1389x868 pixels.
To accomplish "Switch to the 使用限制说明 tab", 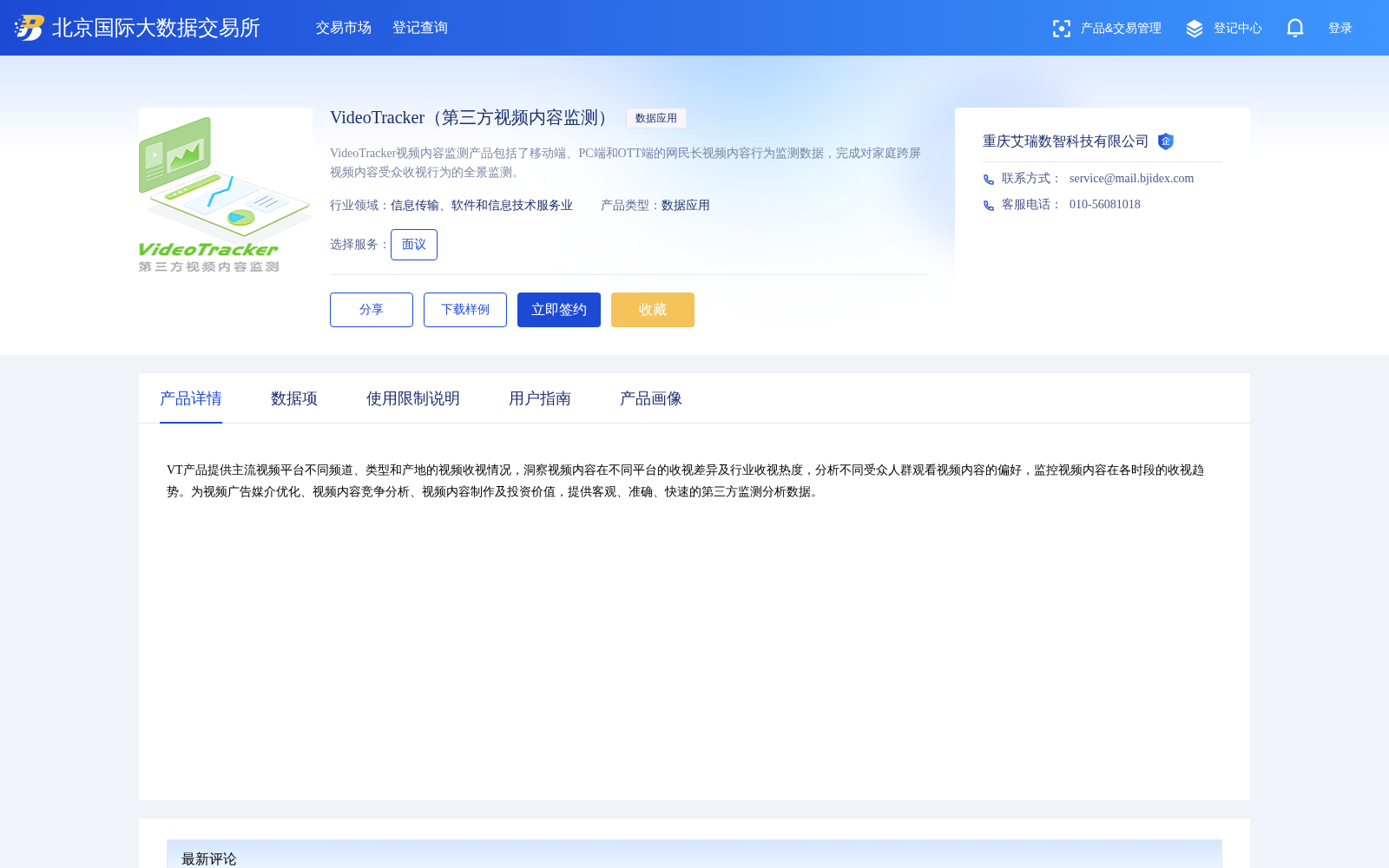I will coord(413,398).
